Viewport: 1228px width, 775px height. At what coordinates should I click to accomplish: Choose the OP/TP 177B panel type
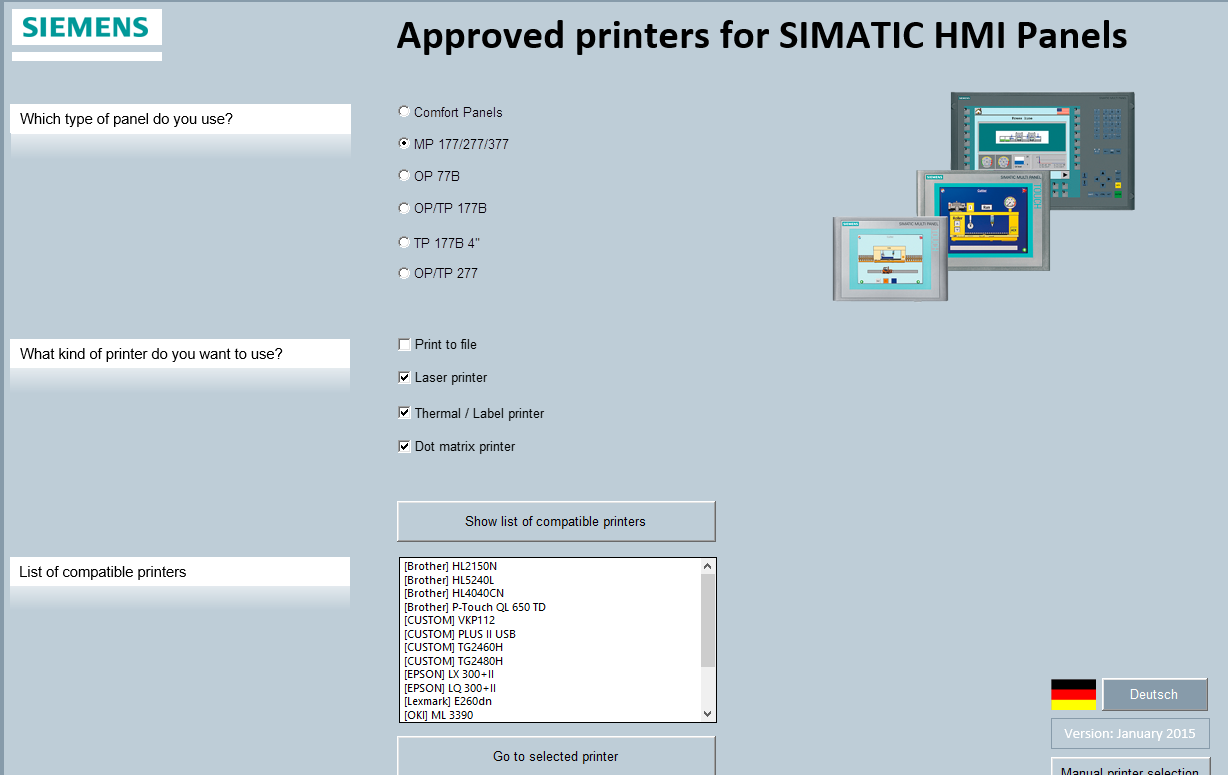(x=404, y=208)
